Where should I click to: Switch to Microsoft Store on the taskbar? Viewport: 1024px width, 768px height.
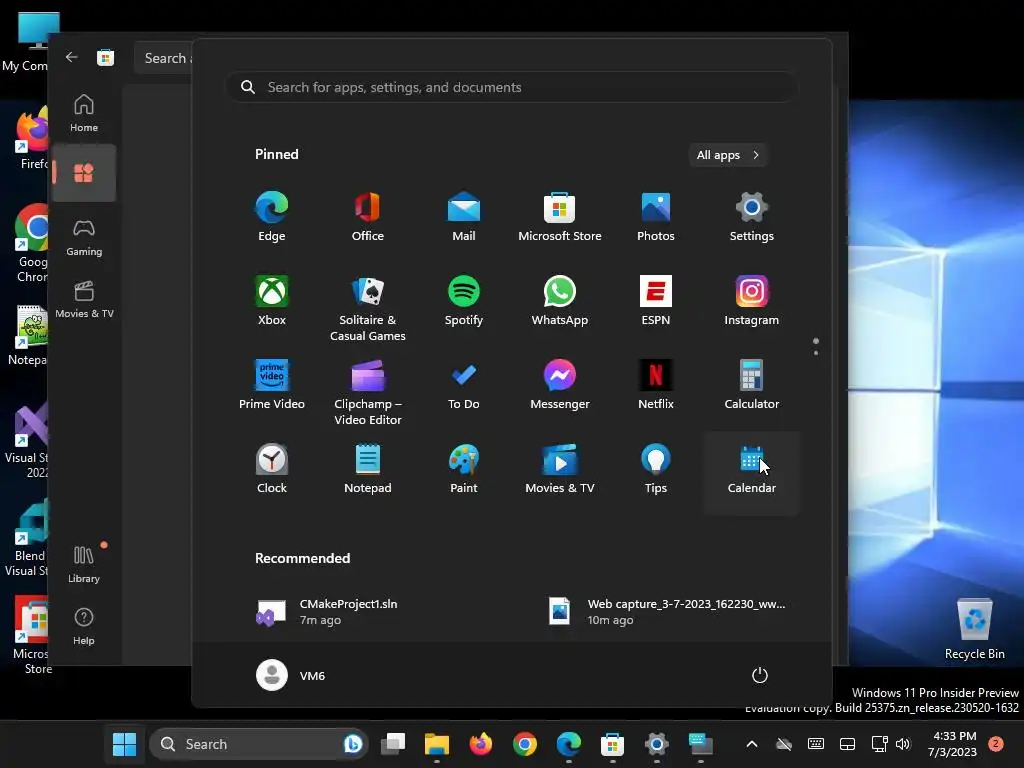tap(613, 744)
